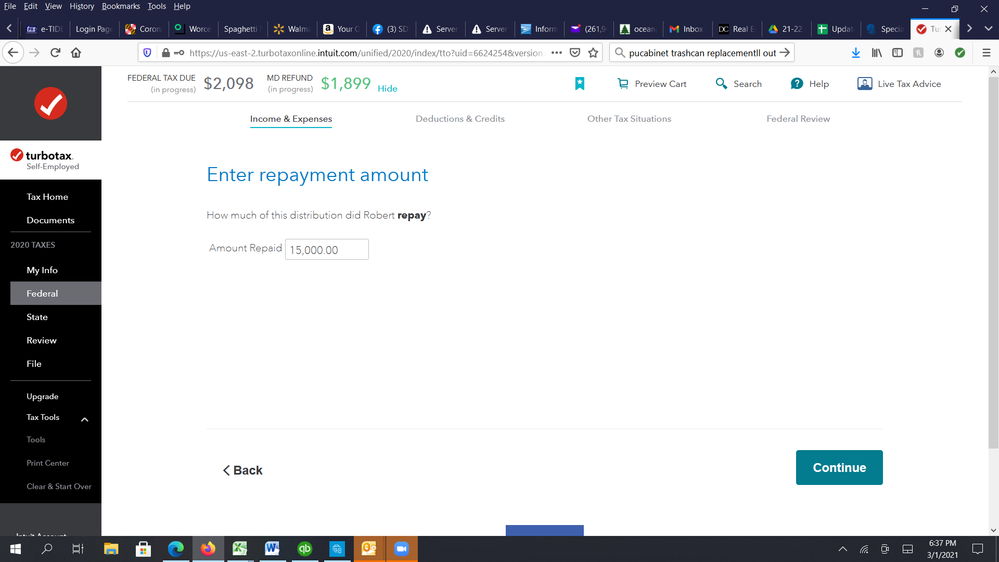Click the Firefox search box
Image resolution: width=999 pixels, height=562 pixels.
pyautogui.click(x=701, y=53)
